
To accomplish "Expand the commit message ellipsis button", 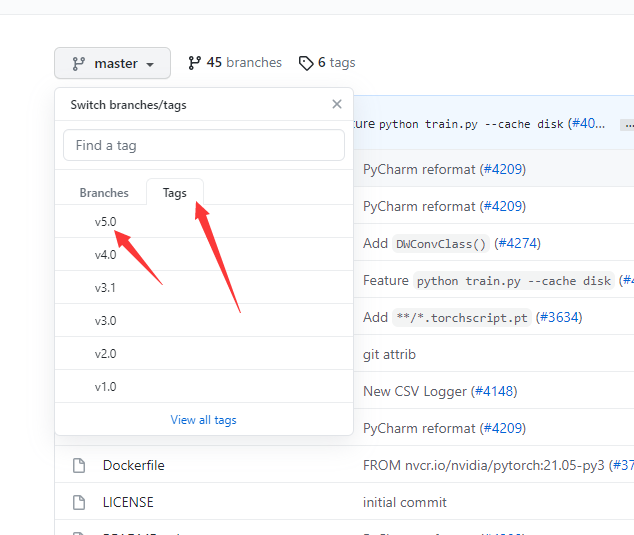I will click(627, 125).
